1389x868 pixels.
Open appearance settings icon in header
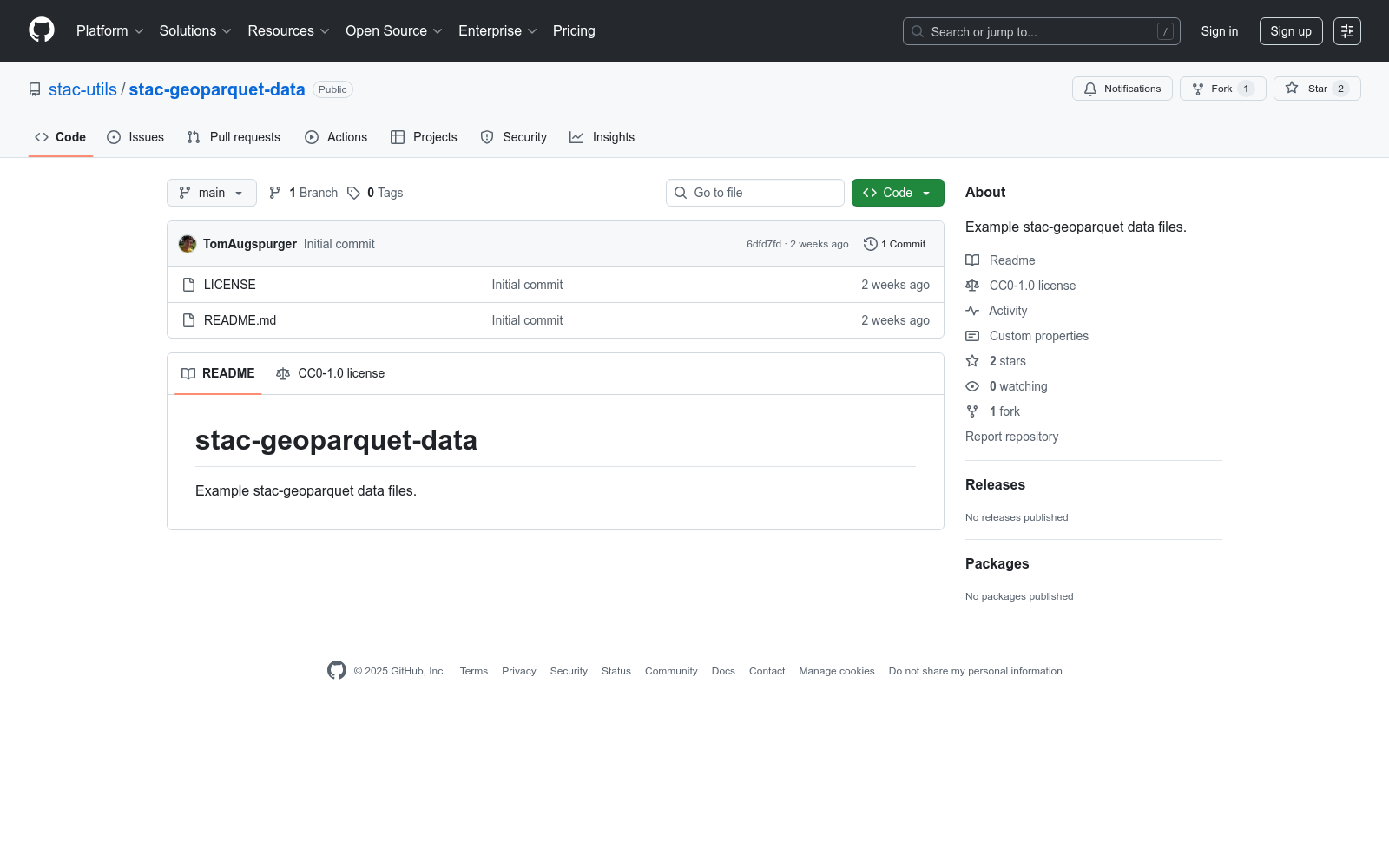tap(1347, 31)
